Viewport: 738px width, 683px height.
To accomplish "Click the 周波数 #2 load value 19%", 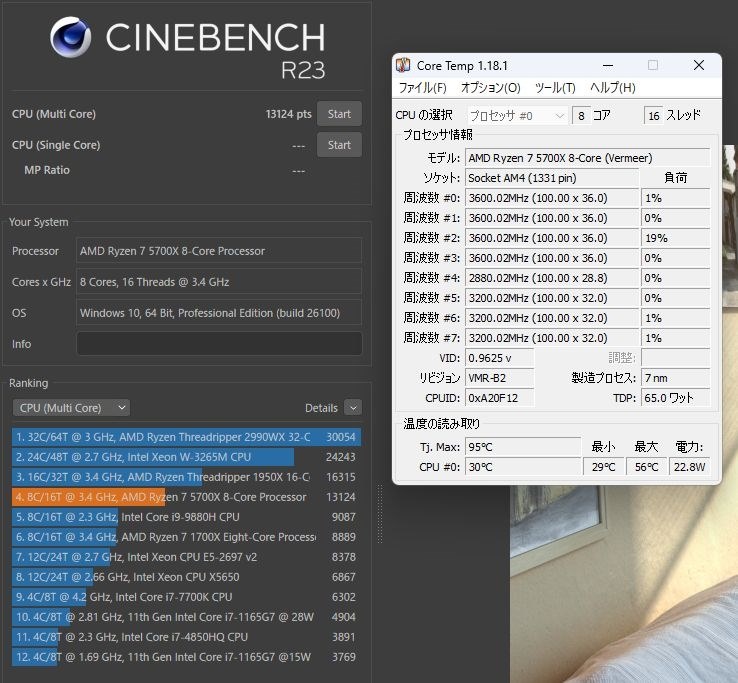I will [675, 238].
